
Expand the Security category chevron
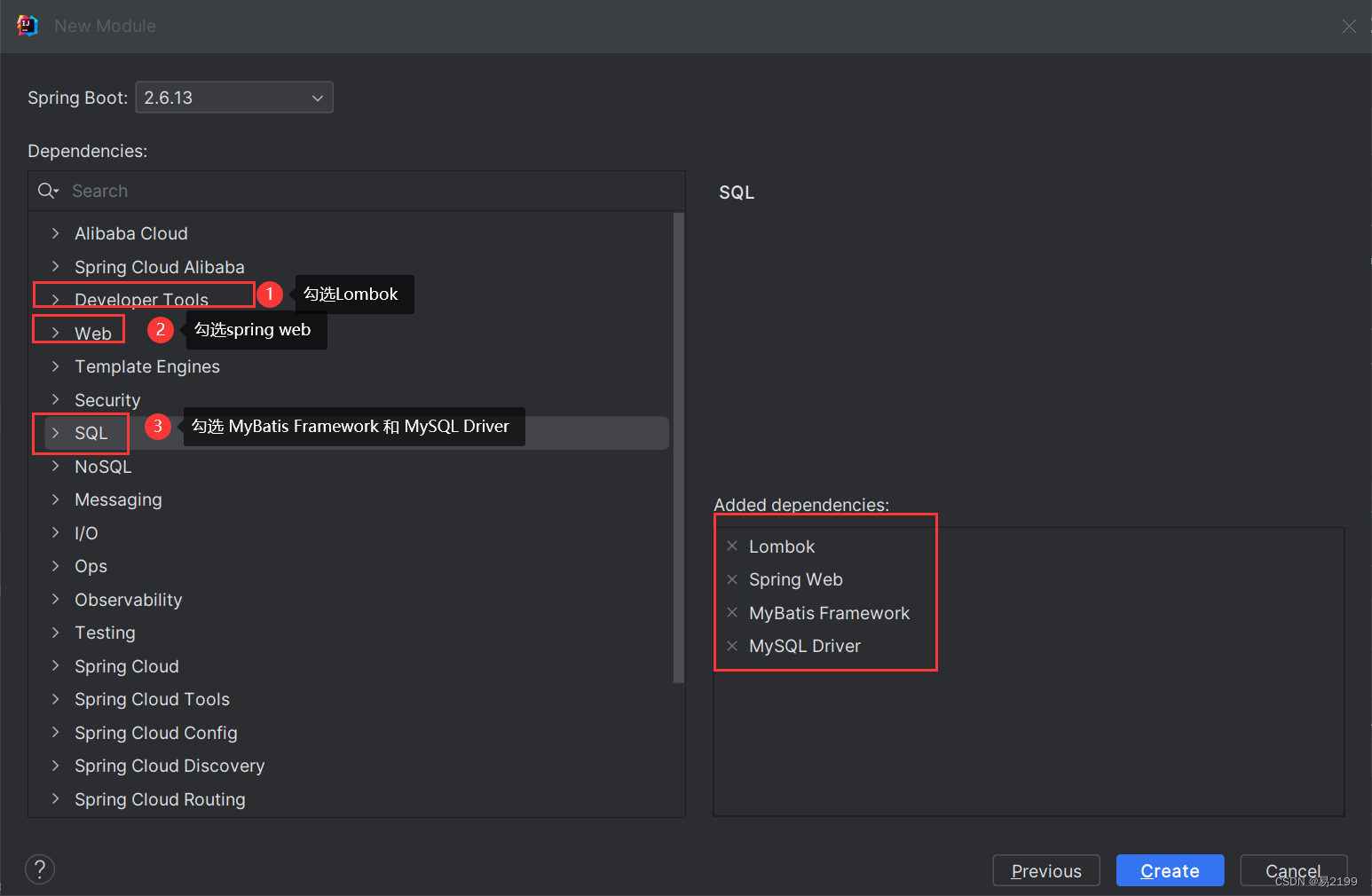coord(55,399)
